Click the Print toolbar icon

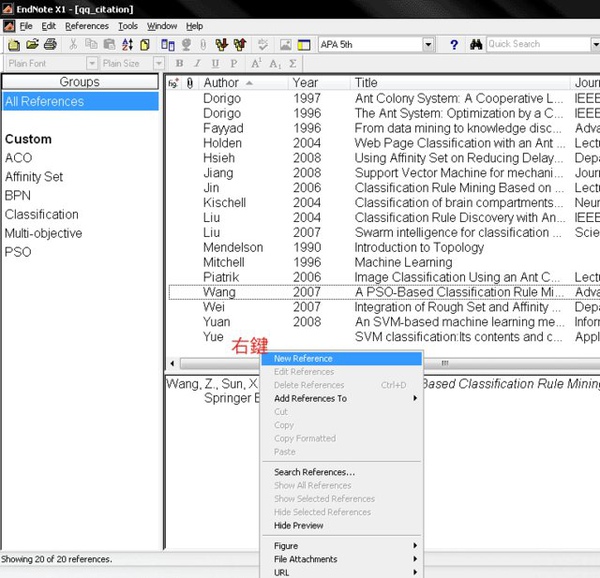(x=51, y=44)
